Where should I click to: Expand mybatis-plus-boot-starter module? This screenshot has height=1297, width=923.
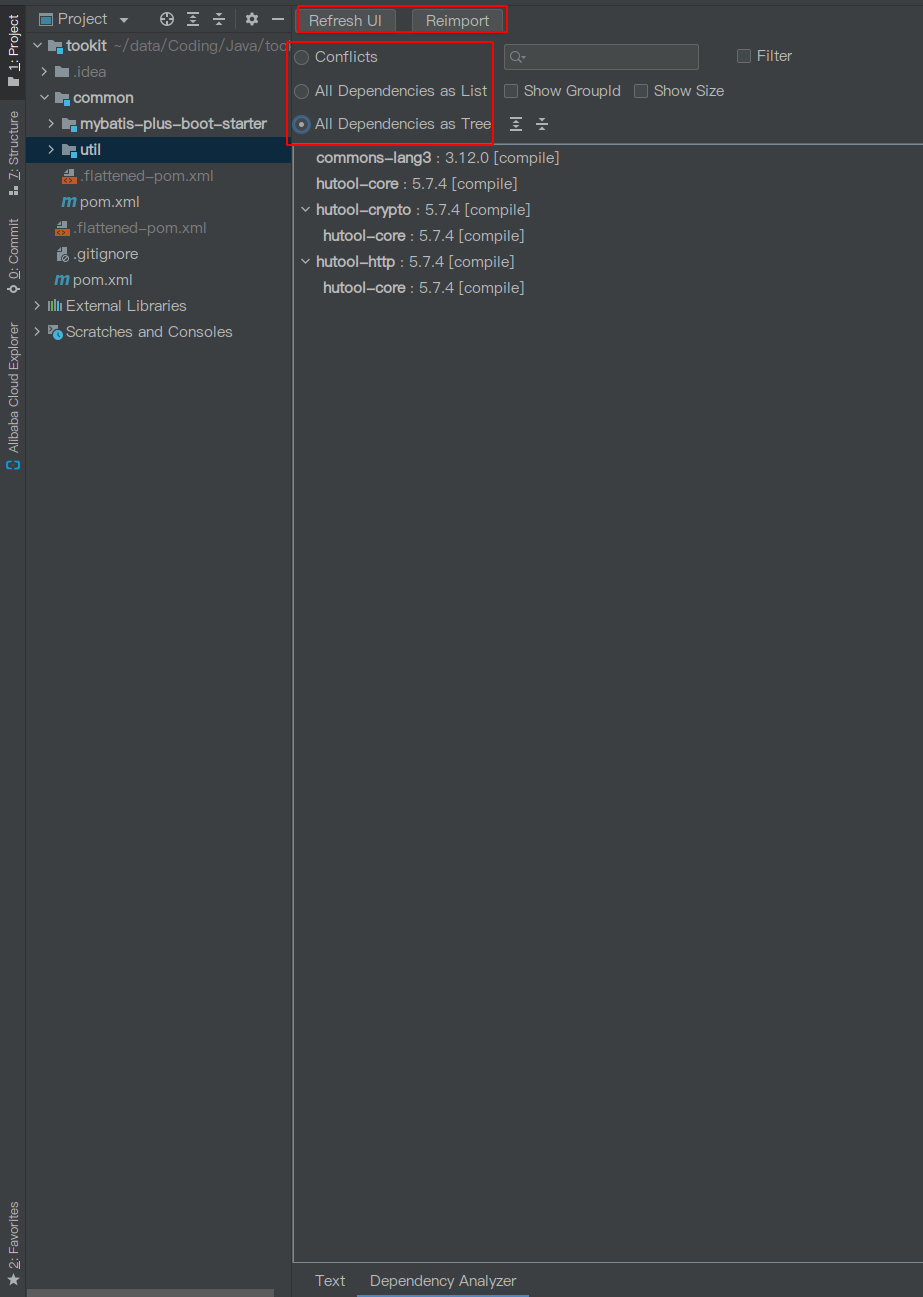coord(51,124)
